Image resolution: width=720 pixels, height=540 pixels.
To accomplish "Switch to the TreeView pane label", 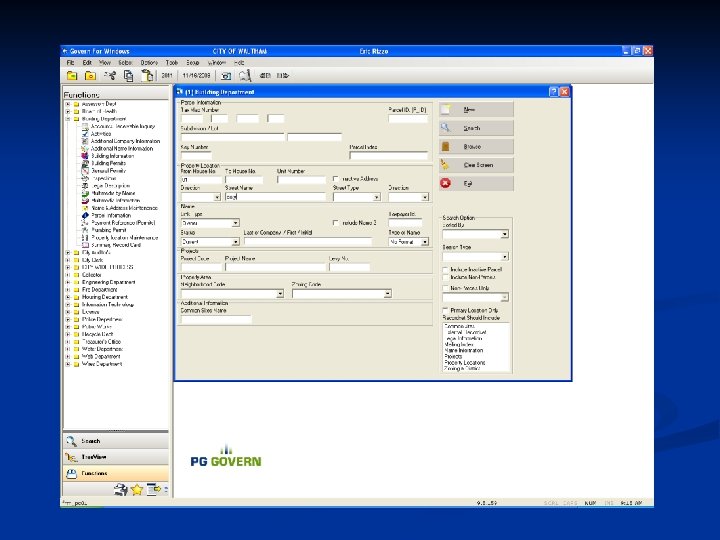I will click(x=94, y=457).
